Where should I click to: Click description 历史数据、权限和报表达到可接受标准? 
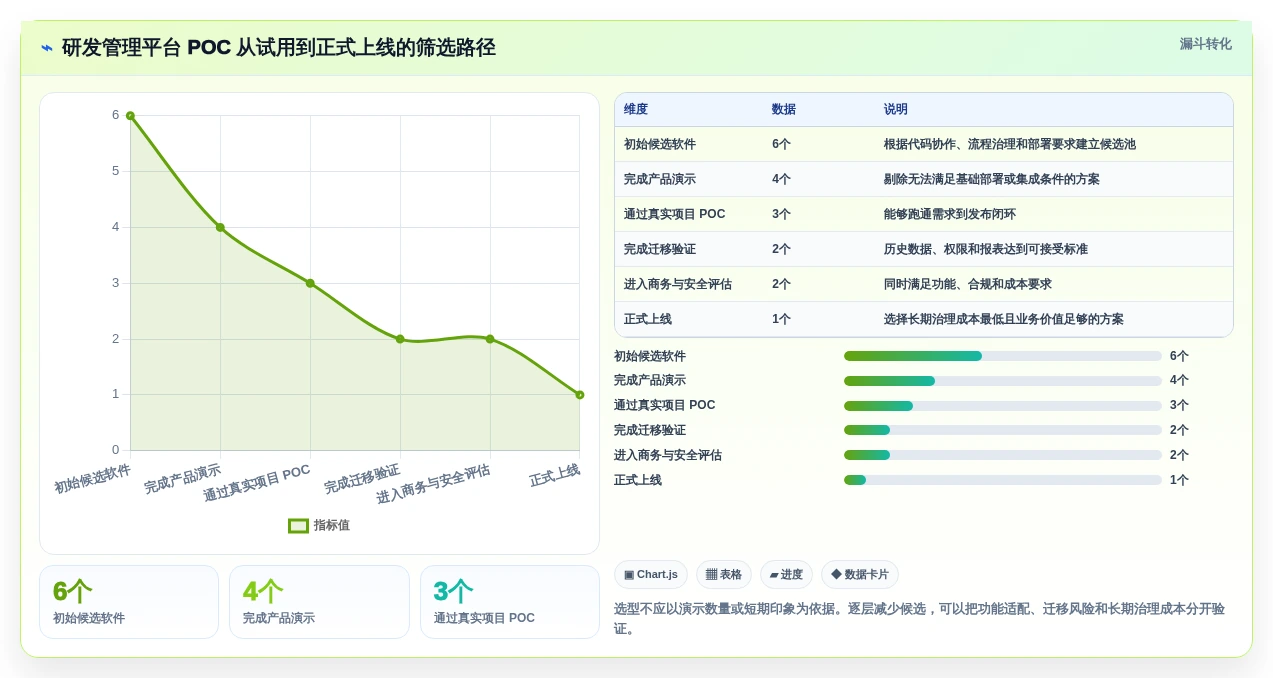986,249
